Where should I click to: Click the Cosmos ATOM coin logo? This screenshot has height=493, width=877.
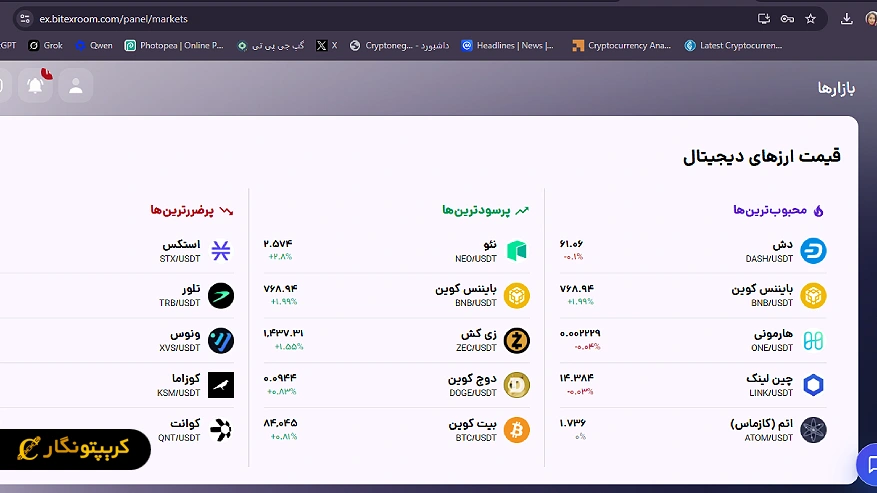[x=813, y=430]
